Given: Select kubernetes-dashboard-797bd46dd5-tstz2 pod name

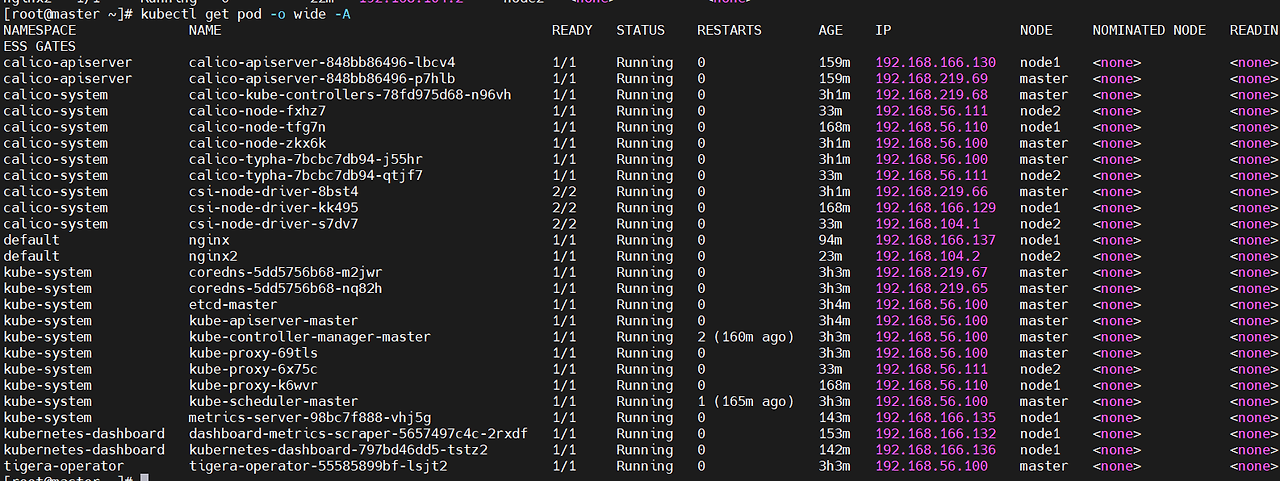Looking at the screenshot, I should pos(338,450).
